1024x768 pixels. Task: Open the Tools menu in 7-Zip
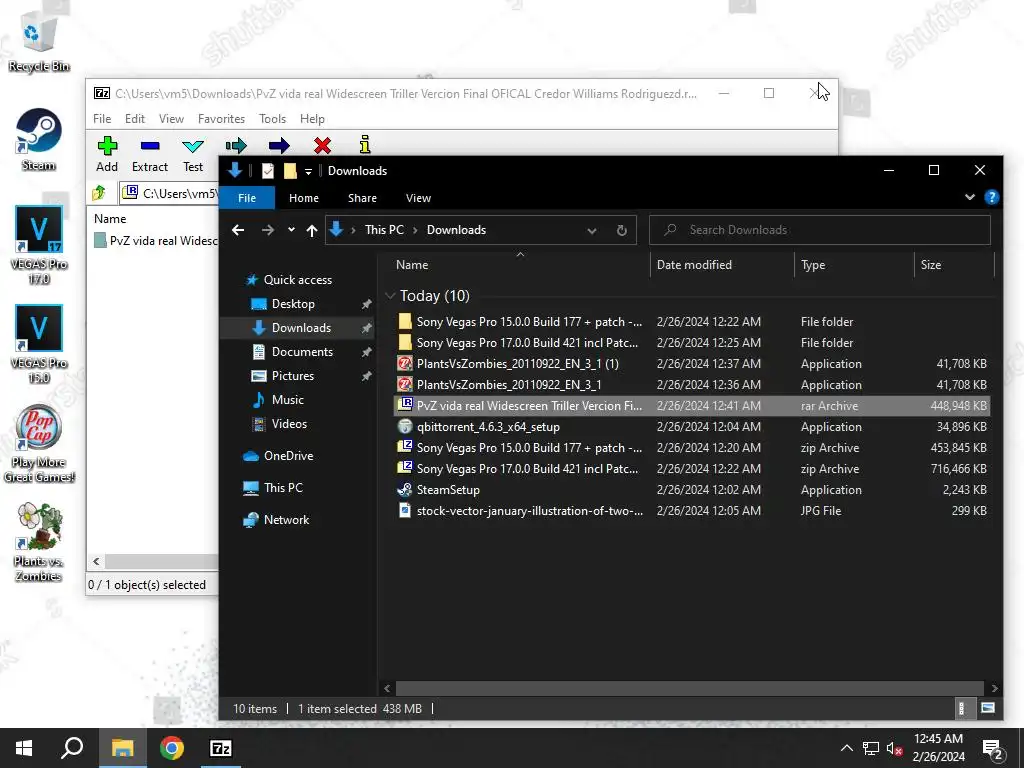click(272, 119)
